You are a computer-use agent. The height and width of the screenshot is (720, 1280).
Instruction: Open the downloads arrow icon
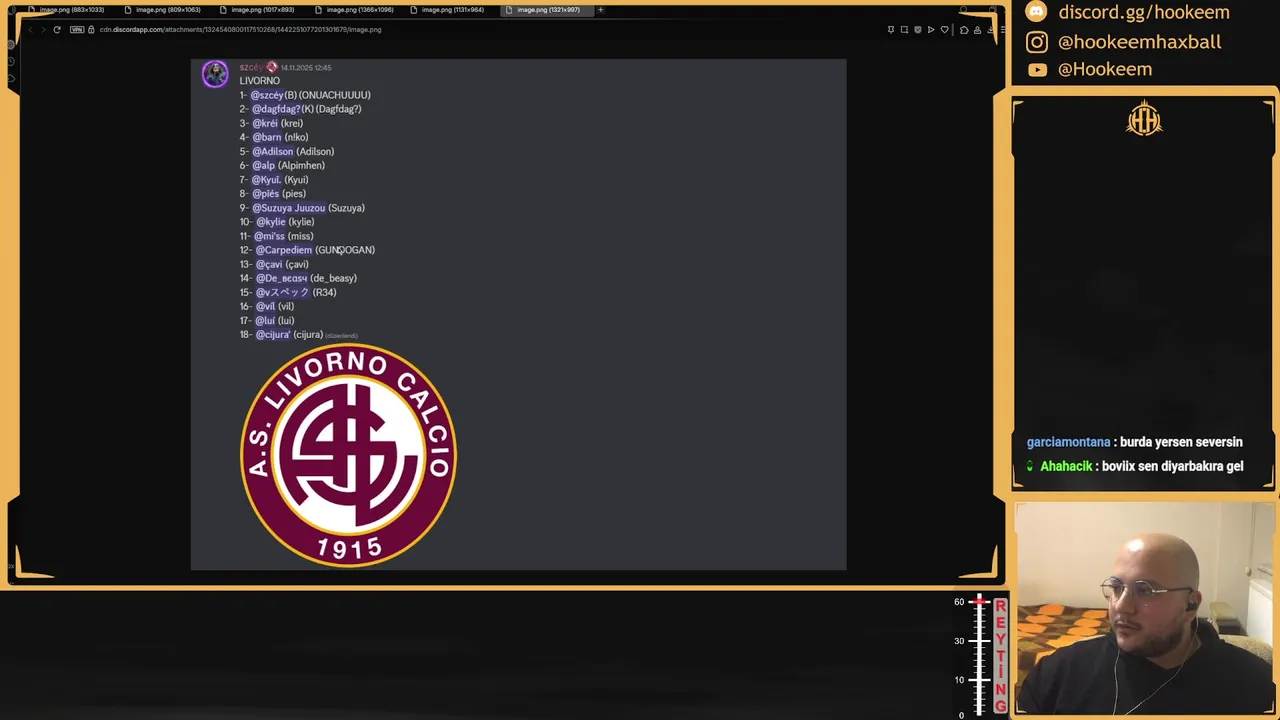tap(990, 29)
